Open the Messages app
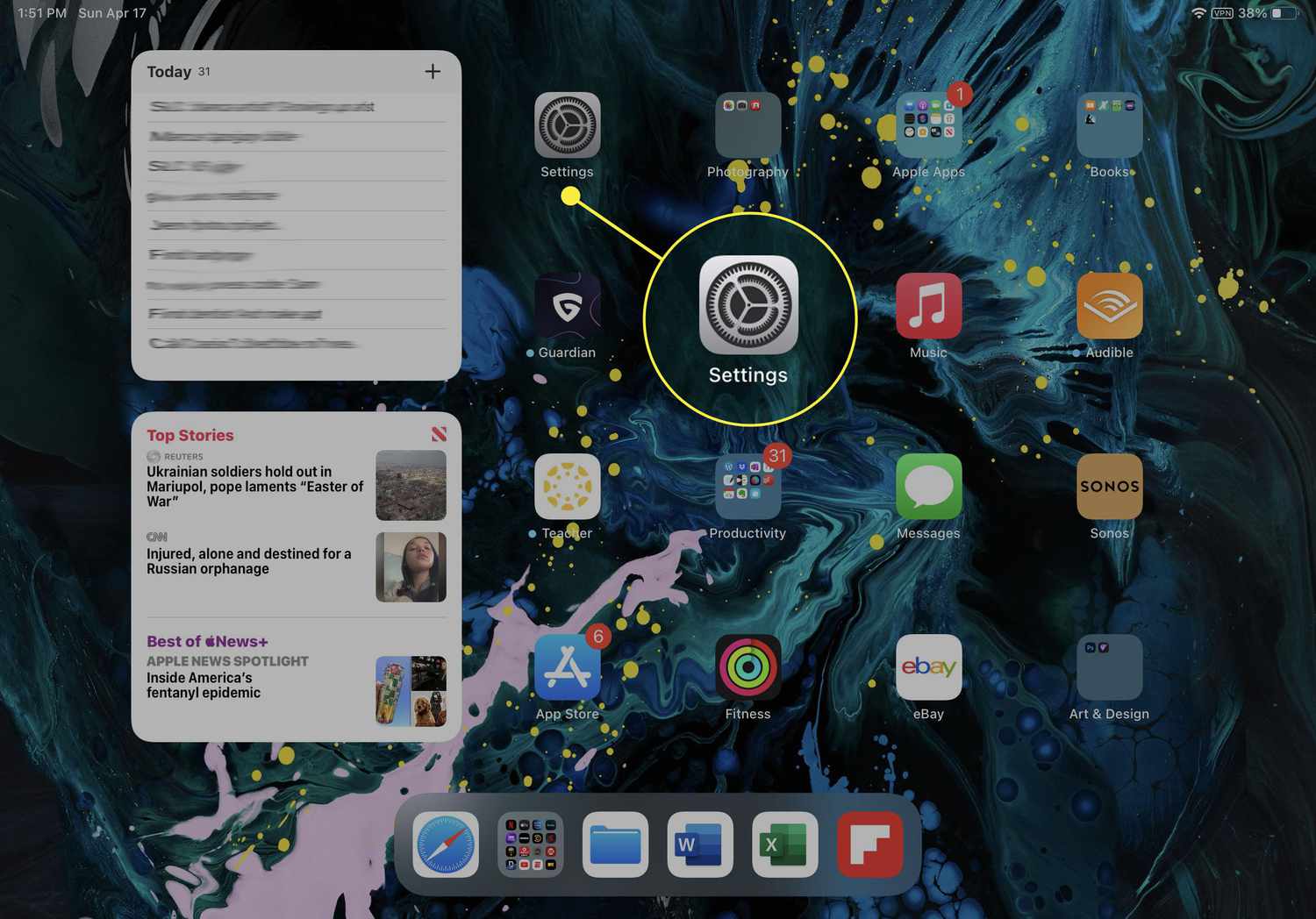Image resolution: width=1316 pixels, height=919 pixels. point(928,487)
